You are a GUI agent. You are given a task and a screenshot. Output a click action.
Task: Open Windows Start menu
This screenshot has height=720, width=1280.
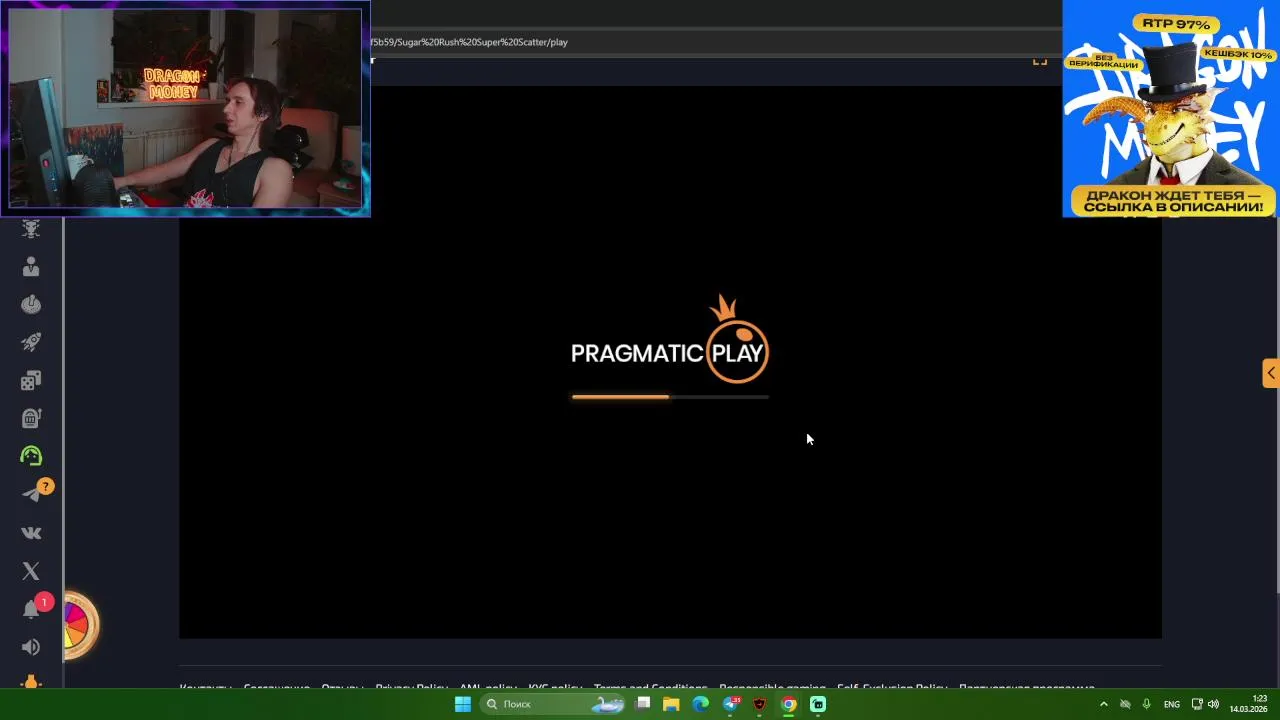pos(462,704)
